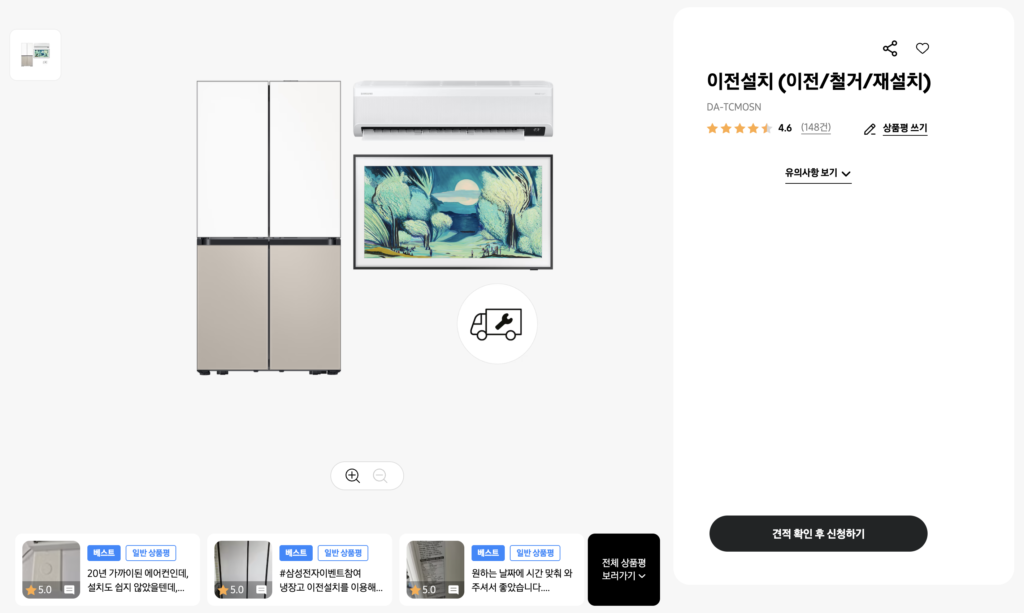Viewport: 1024px width, 613px height.
Task: Click the chevron next to 유의사항 보기
Action: coord(846,174)
